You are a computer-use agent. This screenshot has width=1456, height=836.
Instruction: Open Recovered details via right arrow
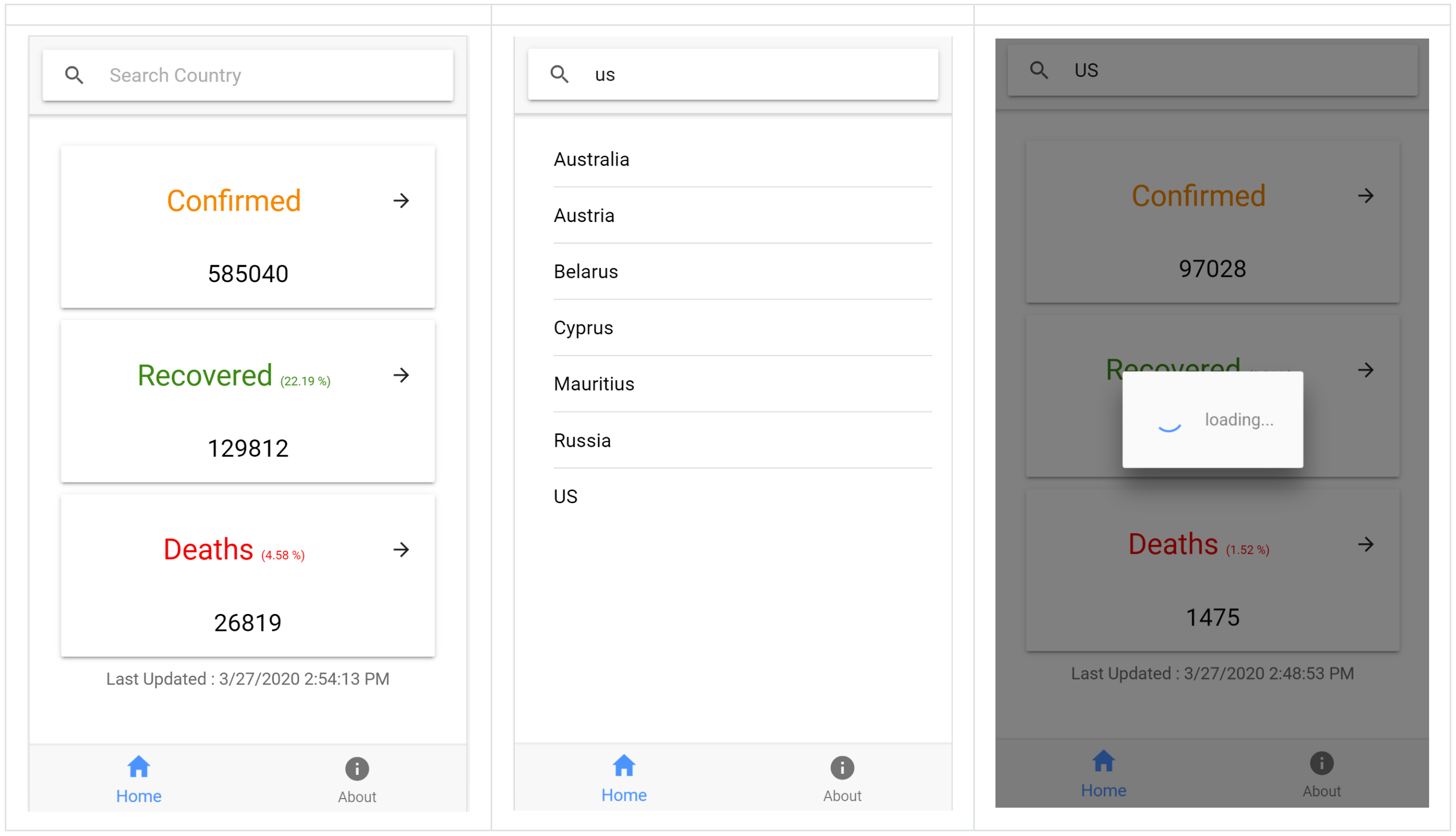(x=402, y=376)
